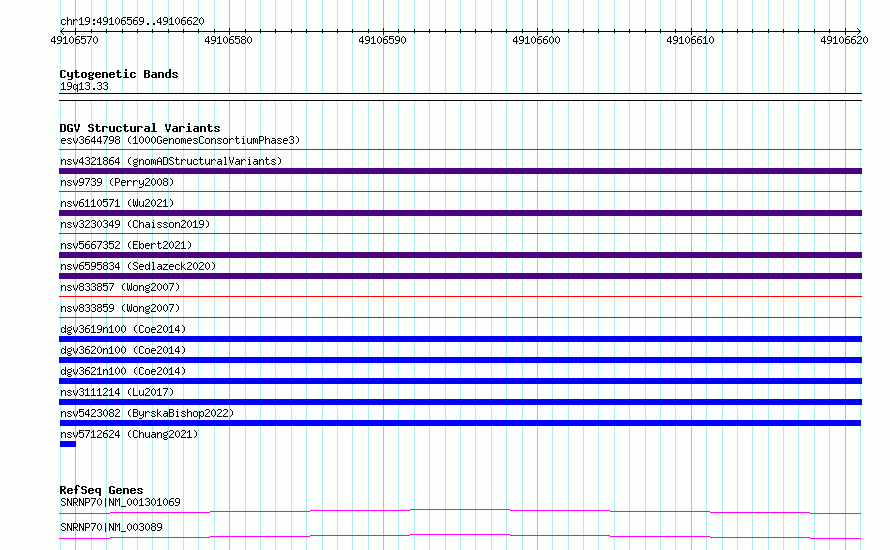Screen dimensions: 890x550
Task: Click the purple bar under nsv5667352
Action: click(460, 255)
